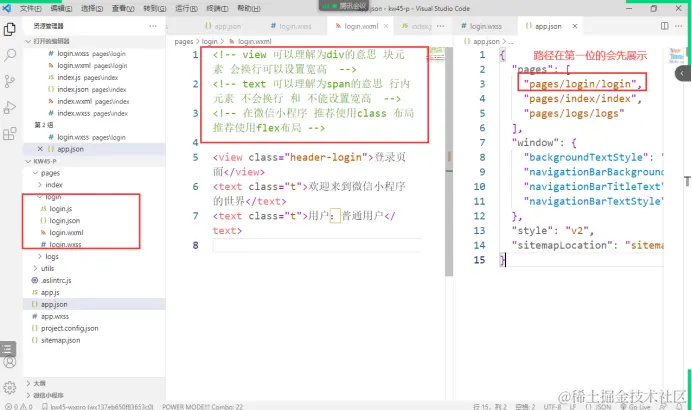
Task: Open the 编辑(E) menu
Action: (x=61, y=8)
